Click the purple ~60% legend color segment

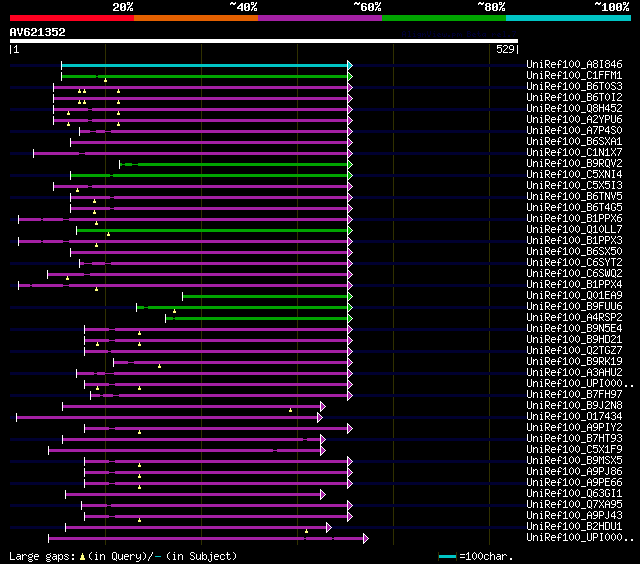(320, 18)
